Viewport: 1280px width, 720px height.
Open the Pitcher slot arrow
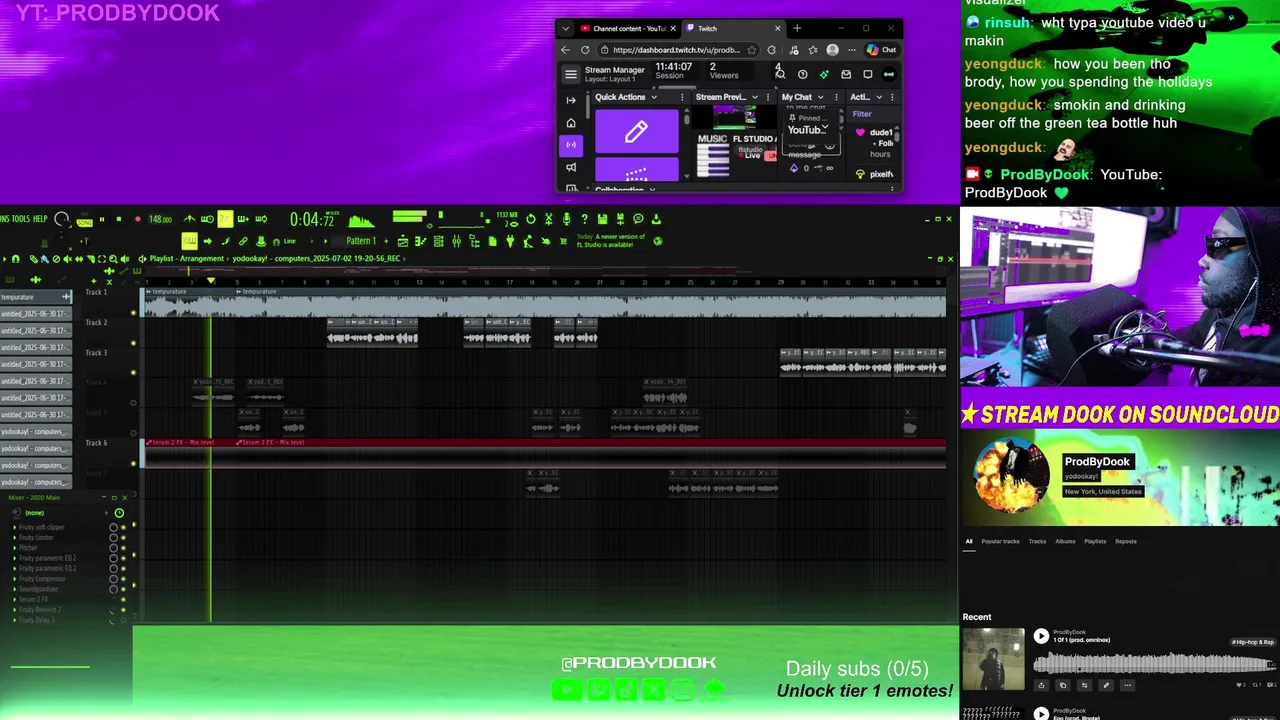(x=14, y=548)
